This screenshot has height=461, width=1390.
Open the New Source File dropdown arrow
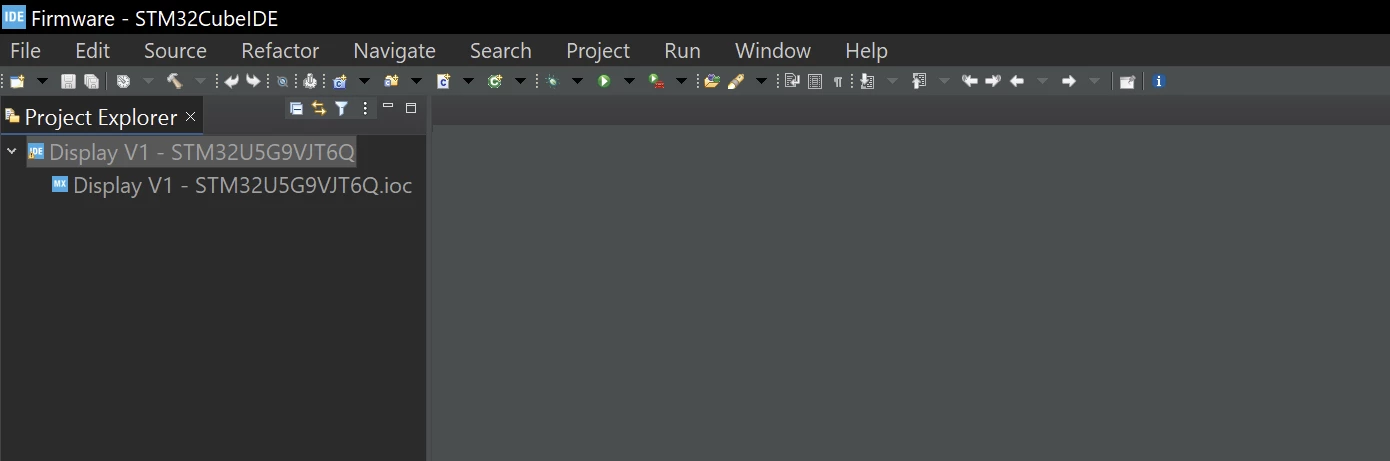click(x=468, y=81)
